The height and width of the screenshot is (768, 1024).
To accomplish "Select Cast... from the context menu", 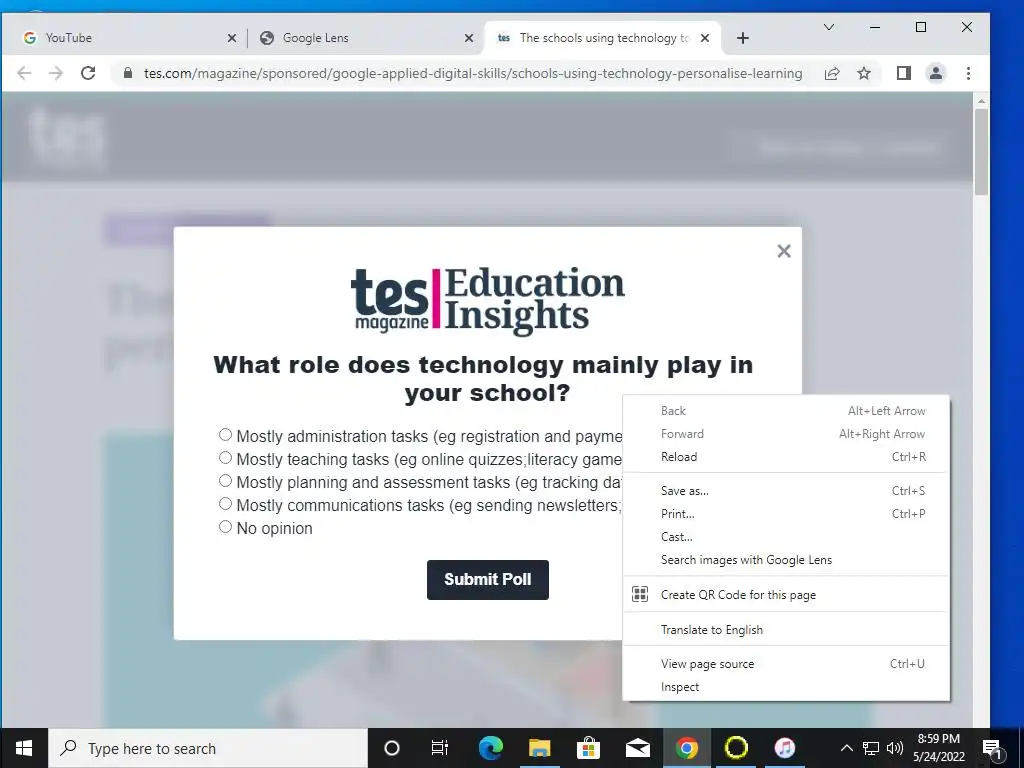I will tap(786, 537).
